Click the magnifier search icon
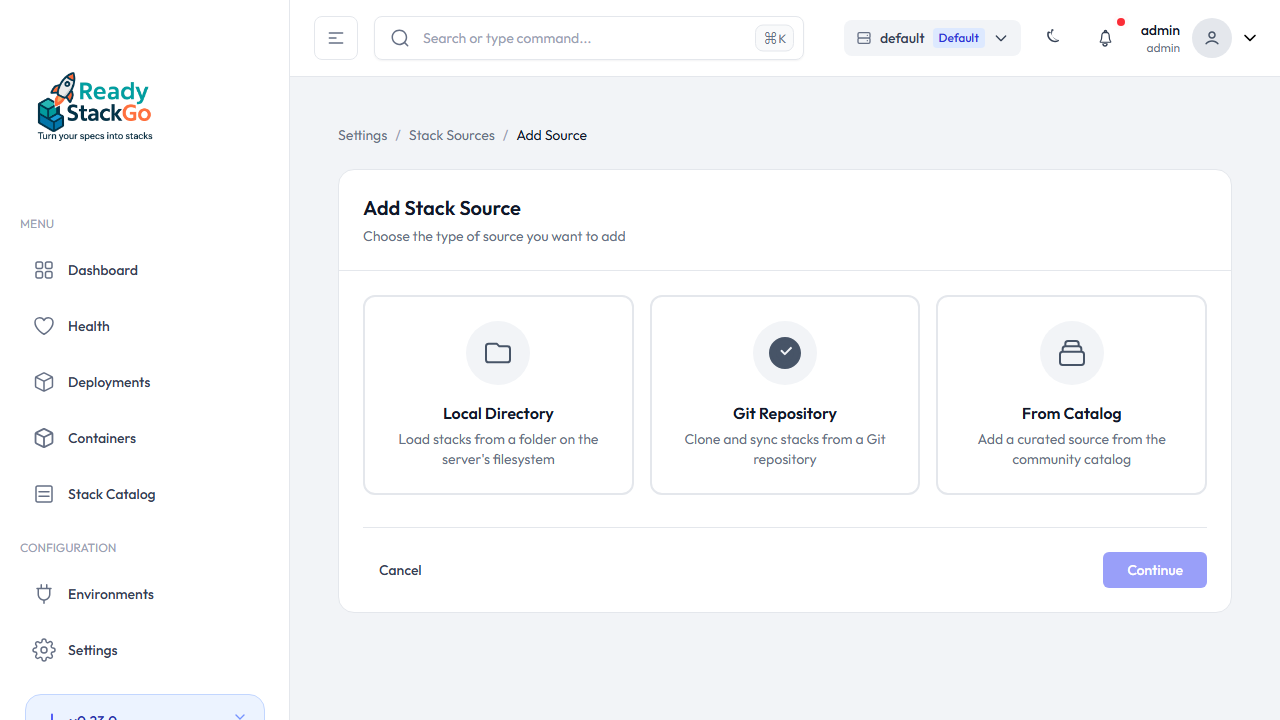 click(400, 38)
